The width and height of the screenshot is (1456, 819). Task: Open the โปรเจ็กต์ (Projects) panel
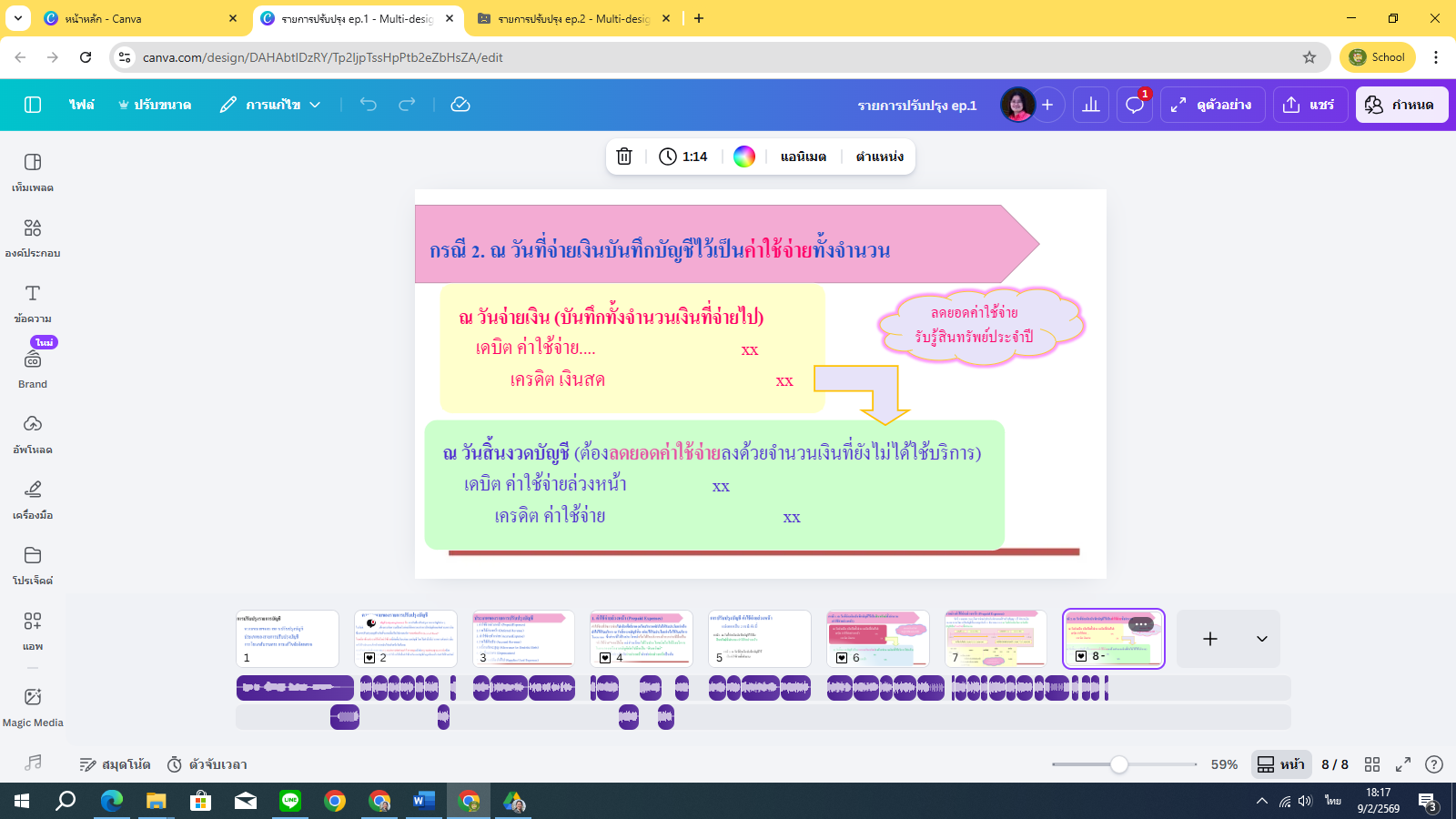point(32,562)
